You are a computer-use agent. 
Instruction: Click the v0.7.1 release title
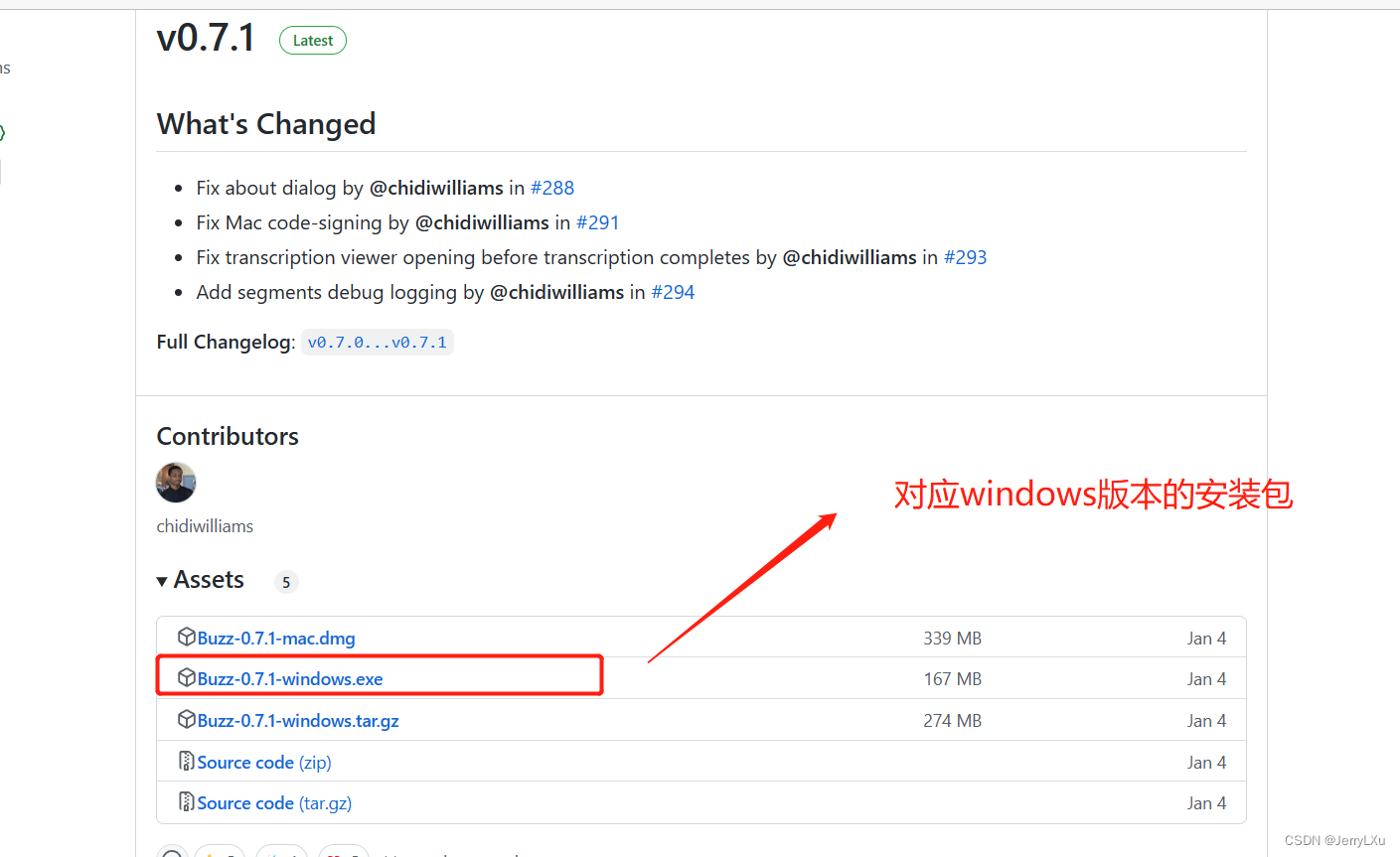point(206,38)
